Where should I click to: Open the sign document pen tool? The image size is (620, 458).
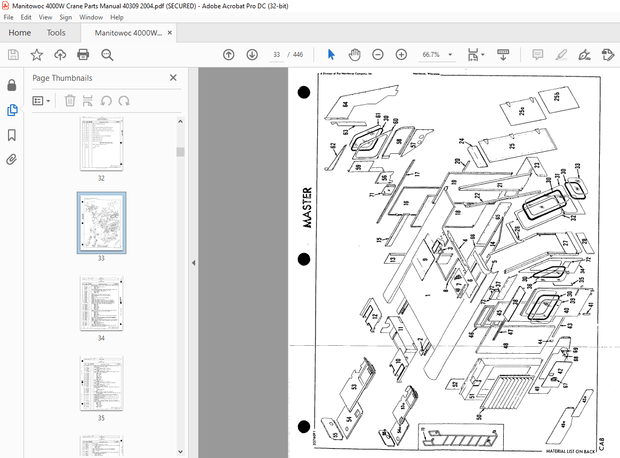tap(584, 55)
